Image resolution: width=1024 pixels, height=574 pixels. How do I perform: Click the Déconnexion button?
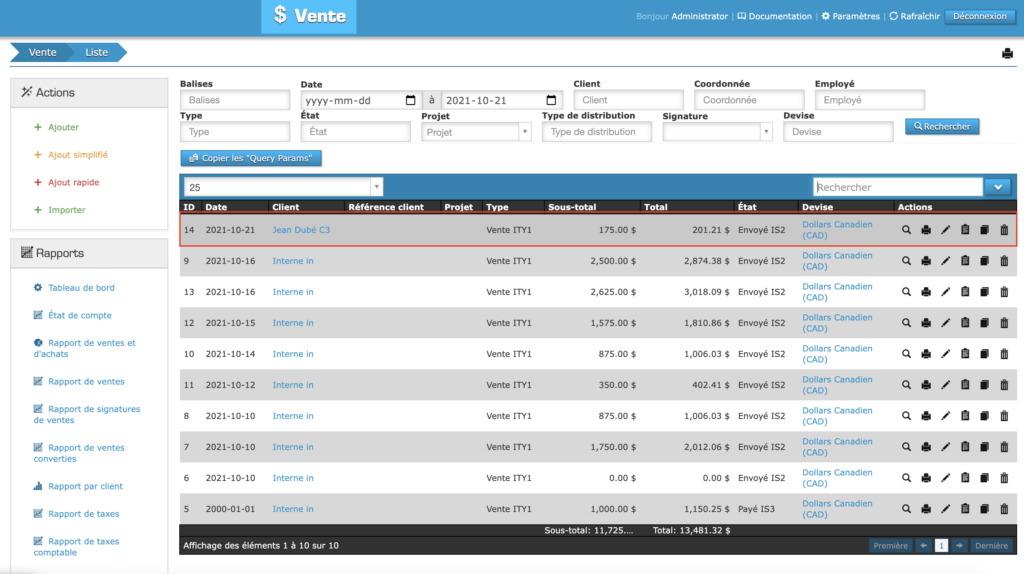[x=979, y=16]
